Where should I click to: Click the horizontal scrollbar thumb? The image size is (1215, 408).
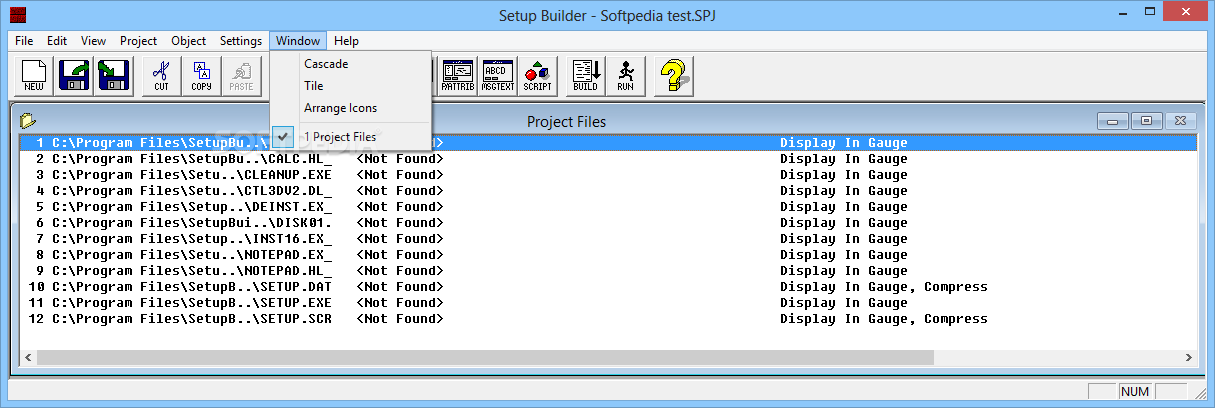[x=485, y=357]
